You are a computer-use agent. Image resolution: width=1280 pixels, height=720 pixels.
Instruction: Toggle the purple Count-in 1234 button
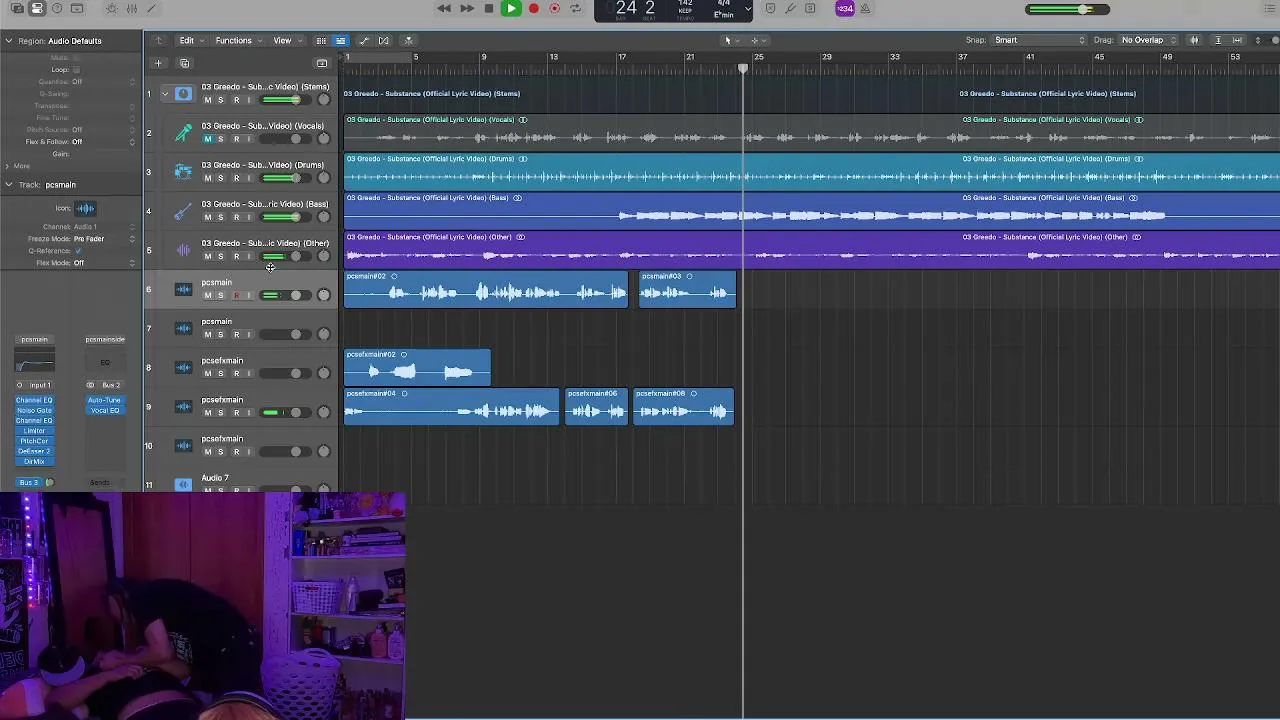845,9
